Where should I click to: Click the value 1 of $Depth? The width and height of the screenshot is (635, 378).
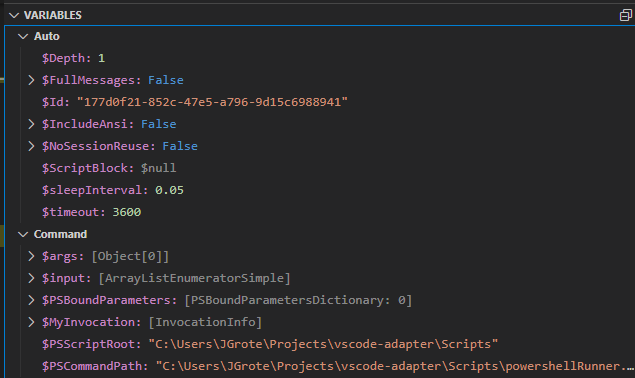102,58
